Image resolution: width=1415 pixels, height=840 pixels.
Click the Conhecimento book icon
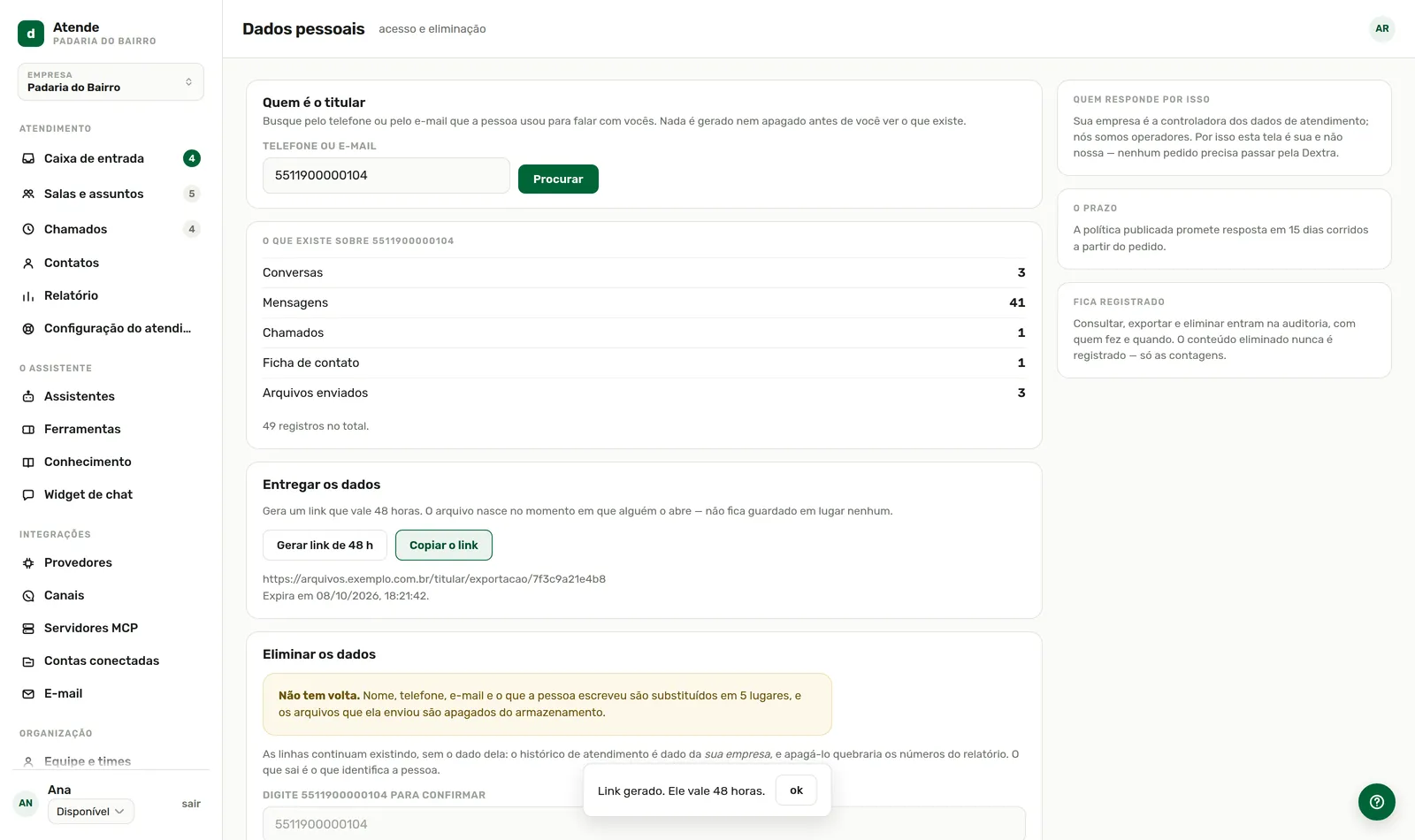pos(28,462)
